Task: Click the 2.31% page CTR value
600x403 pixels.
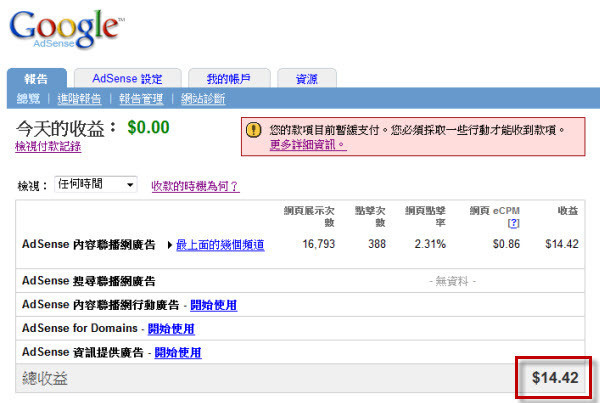Action: [x=430, y=244]
